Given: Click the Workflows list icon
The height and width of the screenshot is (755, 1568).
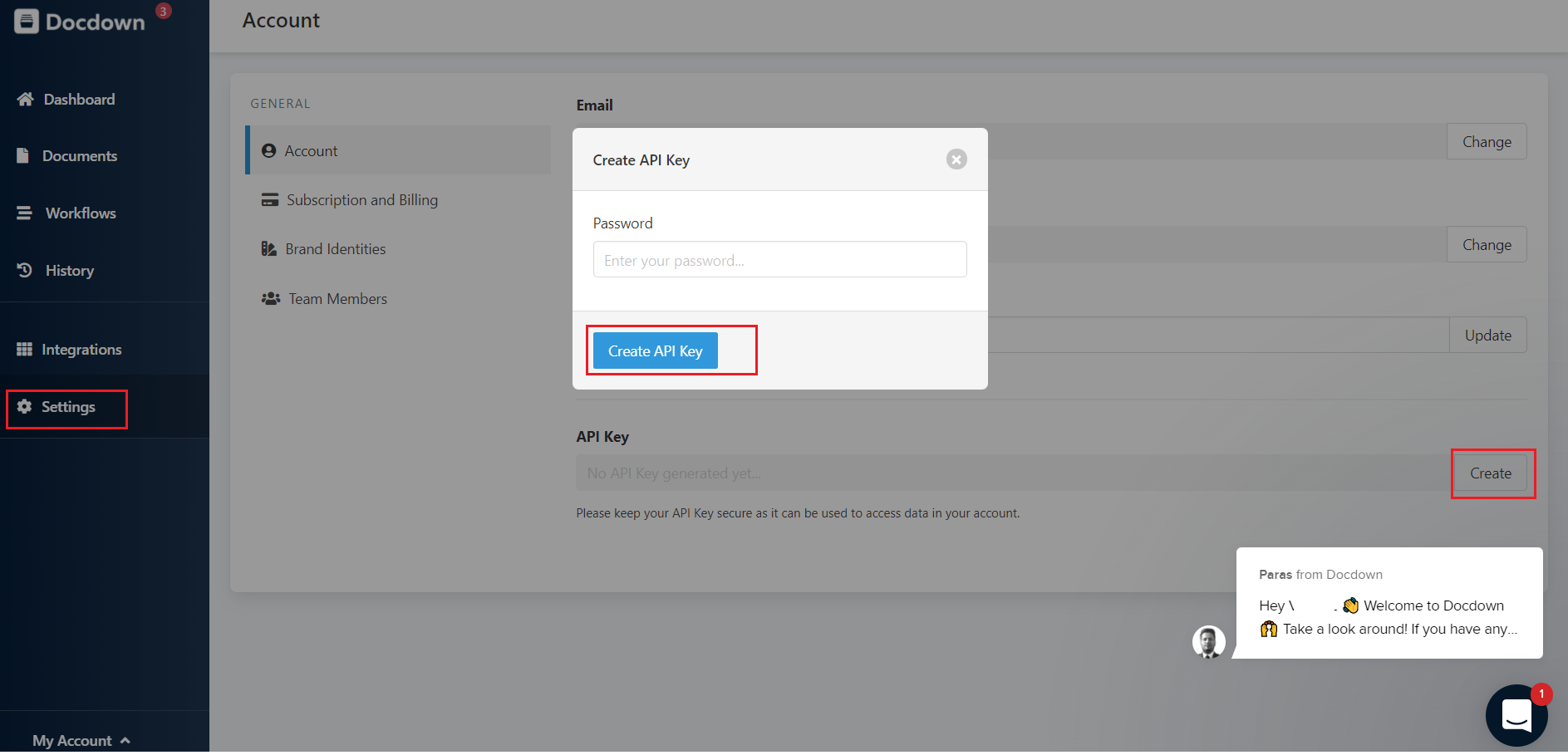Looking at the screenshot, I should pyautogui.click(x=24, y=213).
